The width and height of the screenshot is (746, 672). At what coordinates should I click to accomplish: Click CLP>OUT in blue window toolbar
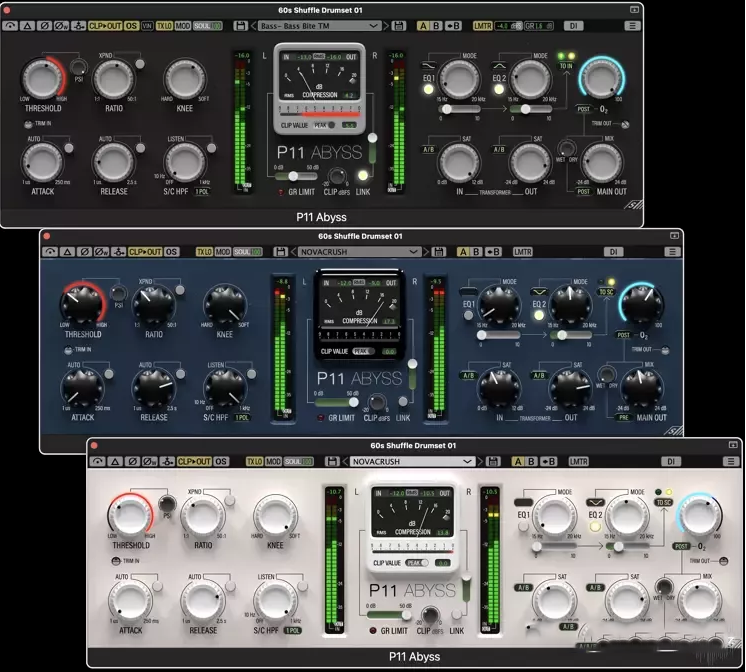pyautogui.click(x=145, y=252)
